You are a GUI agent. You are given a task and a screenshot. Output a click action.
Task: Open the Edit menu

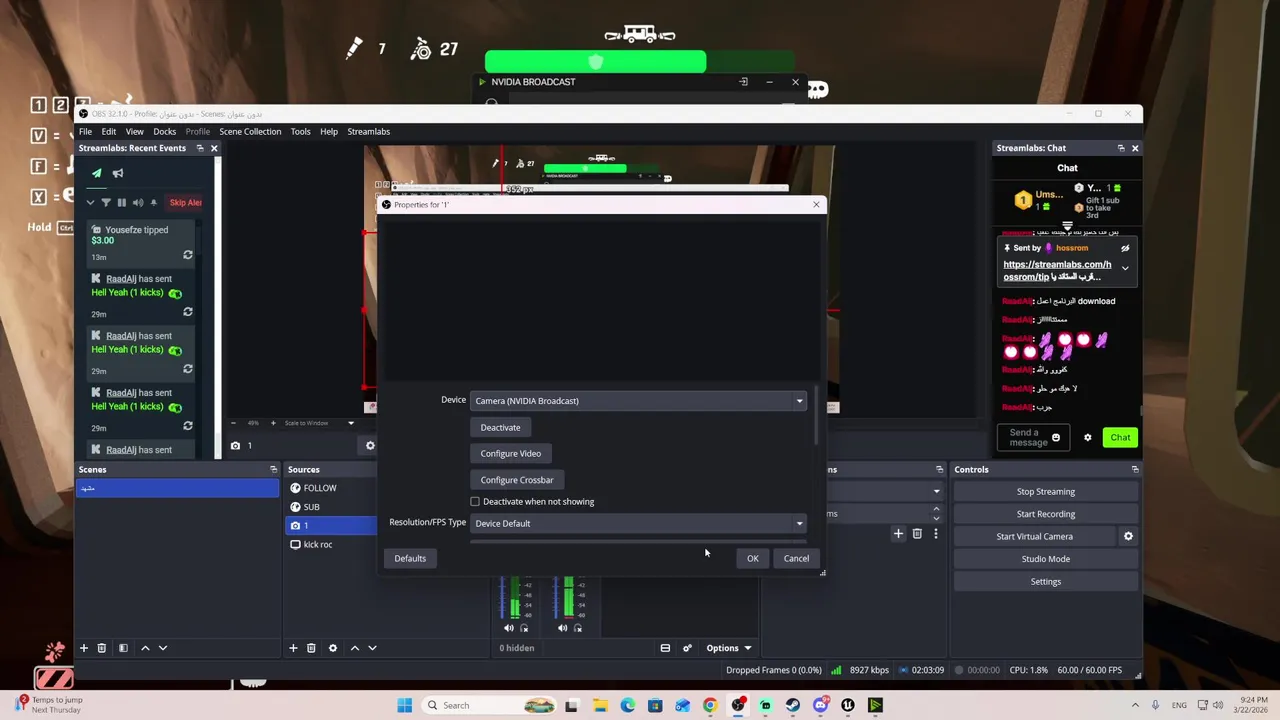108,131
